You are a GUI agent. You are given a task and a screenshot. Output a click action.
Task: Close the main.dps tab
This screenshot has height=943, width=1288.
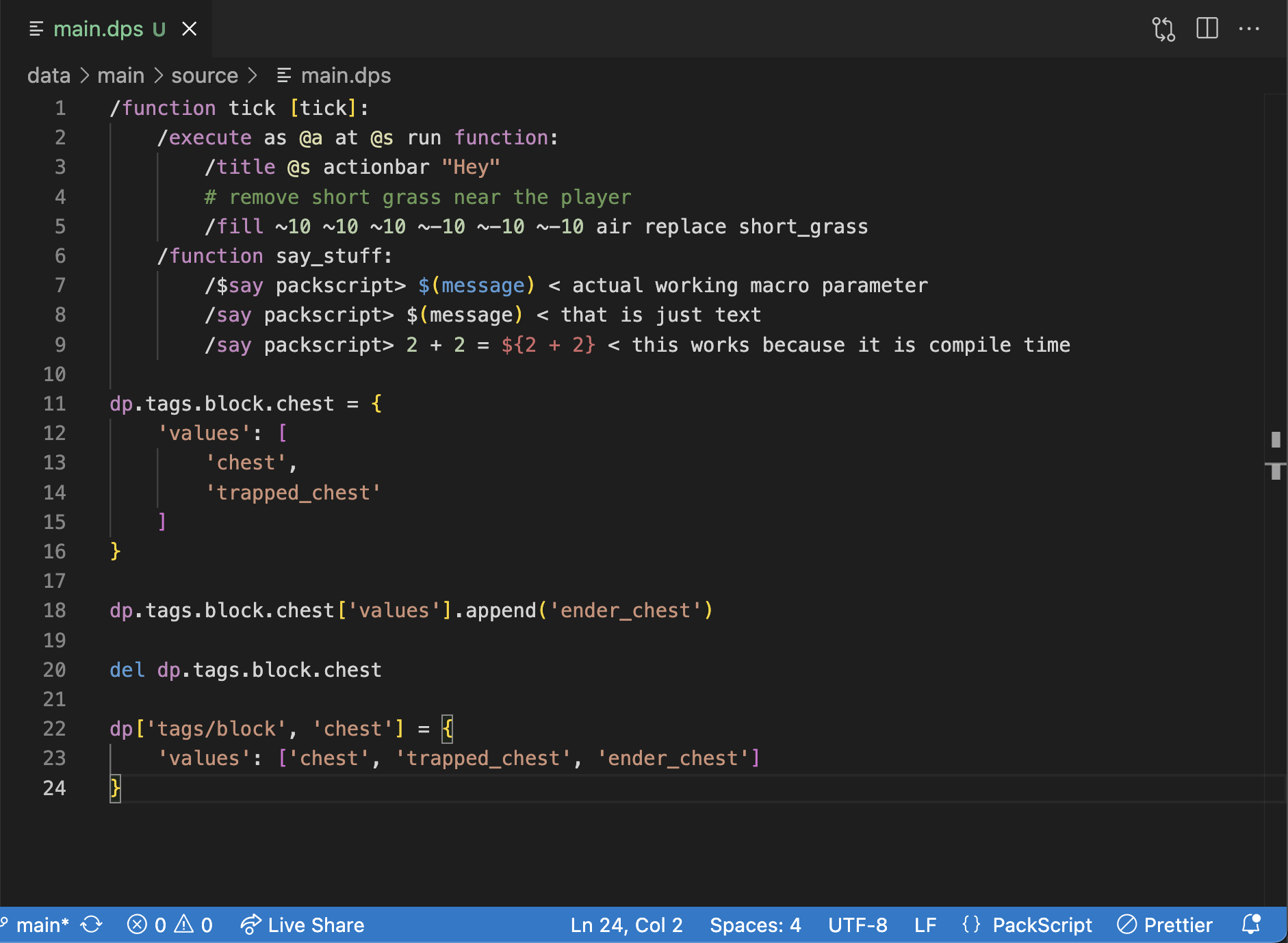coord(190,29)
